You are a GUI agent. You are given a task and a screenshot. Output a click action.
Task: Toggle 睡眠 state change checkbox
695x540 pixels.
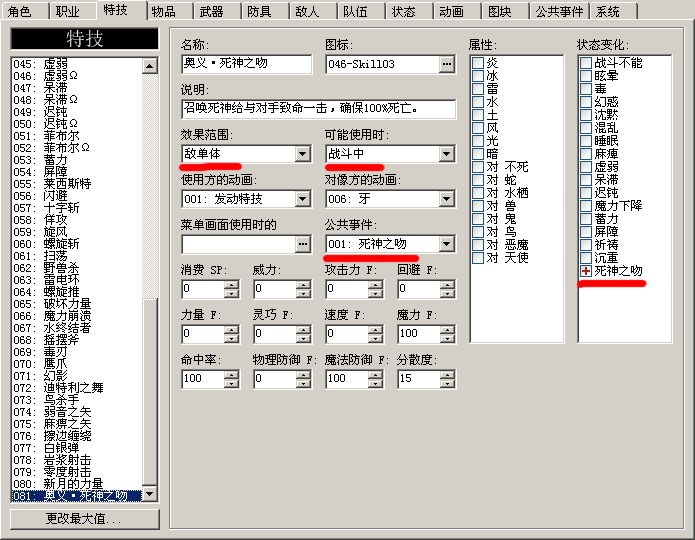tap(586, 141)
